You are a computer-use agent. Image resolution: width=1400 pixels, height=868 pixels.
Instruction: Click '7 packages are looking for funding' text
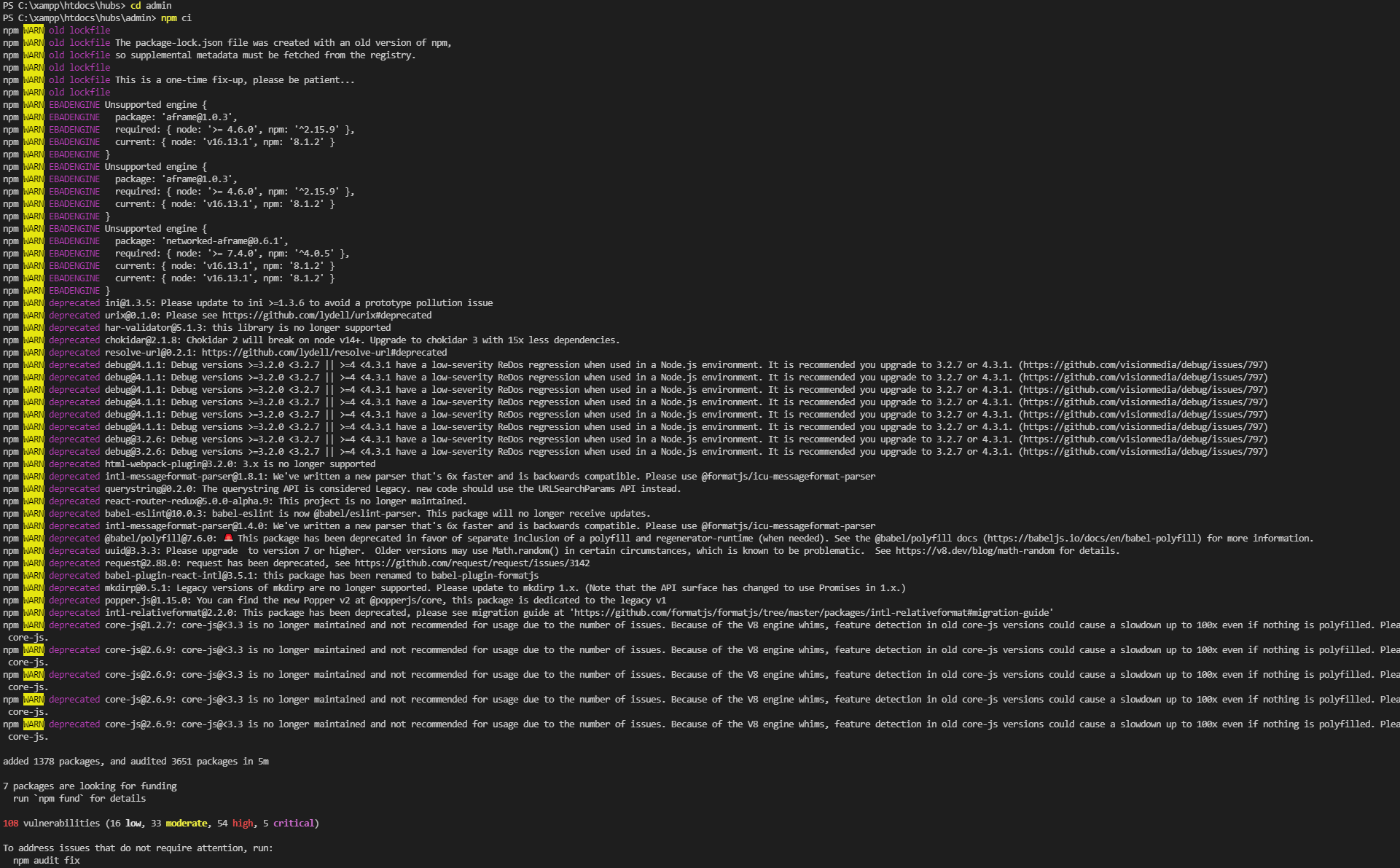click(x=90, y=786)
